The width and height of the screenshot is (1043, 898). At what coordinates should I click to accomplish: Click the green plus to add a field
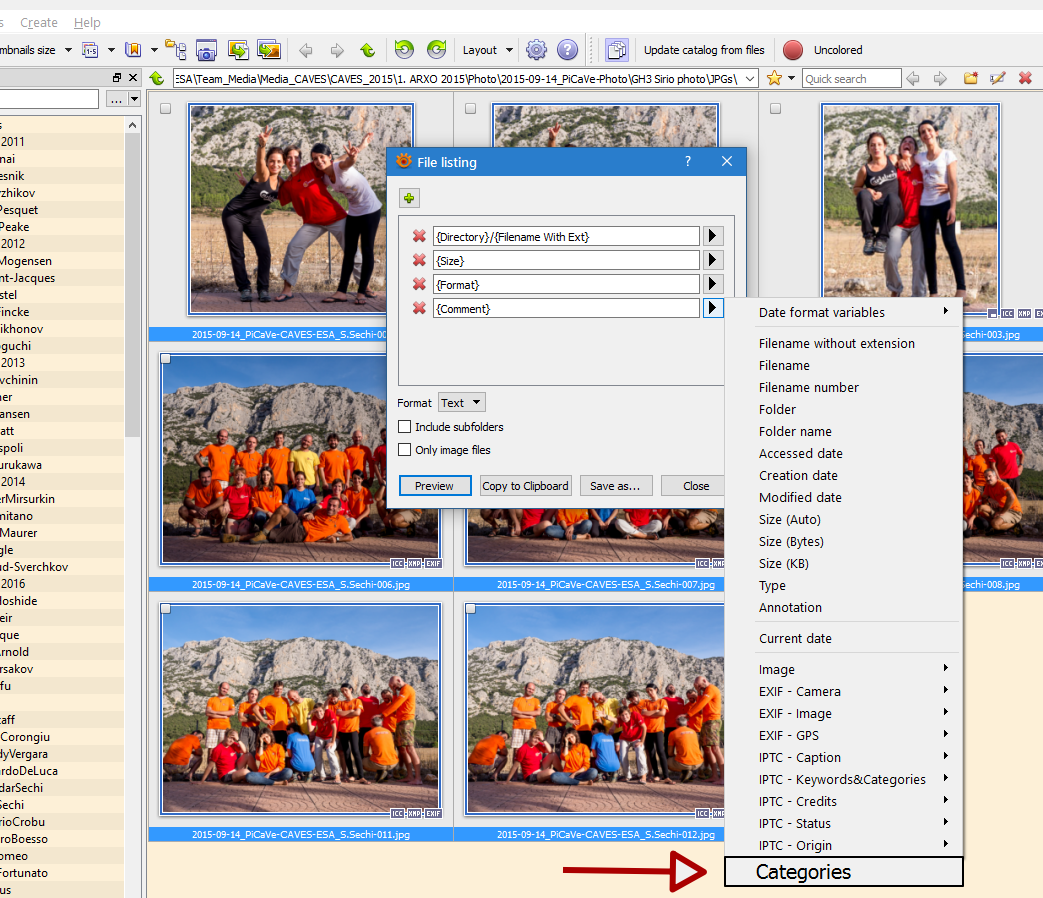[409, 198]
